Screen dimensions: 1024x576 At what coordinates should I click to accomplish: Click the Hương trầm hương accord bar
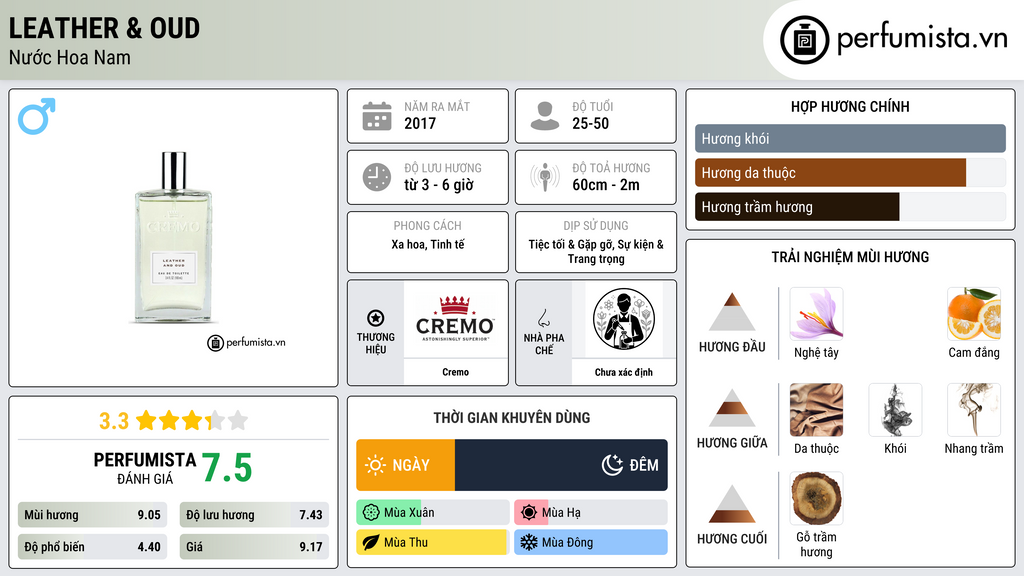pos(850,207)
